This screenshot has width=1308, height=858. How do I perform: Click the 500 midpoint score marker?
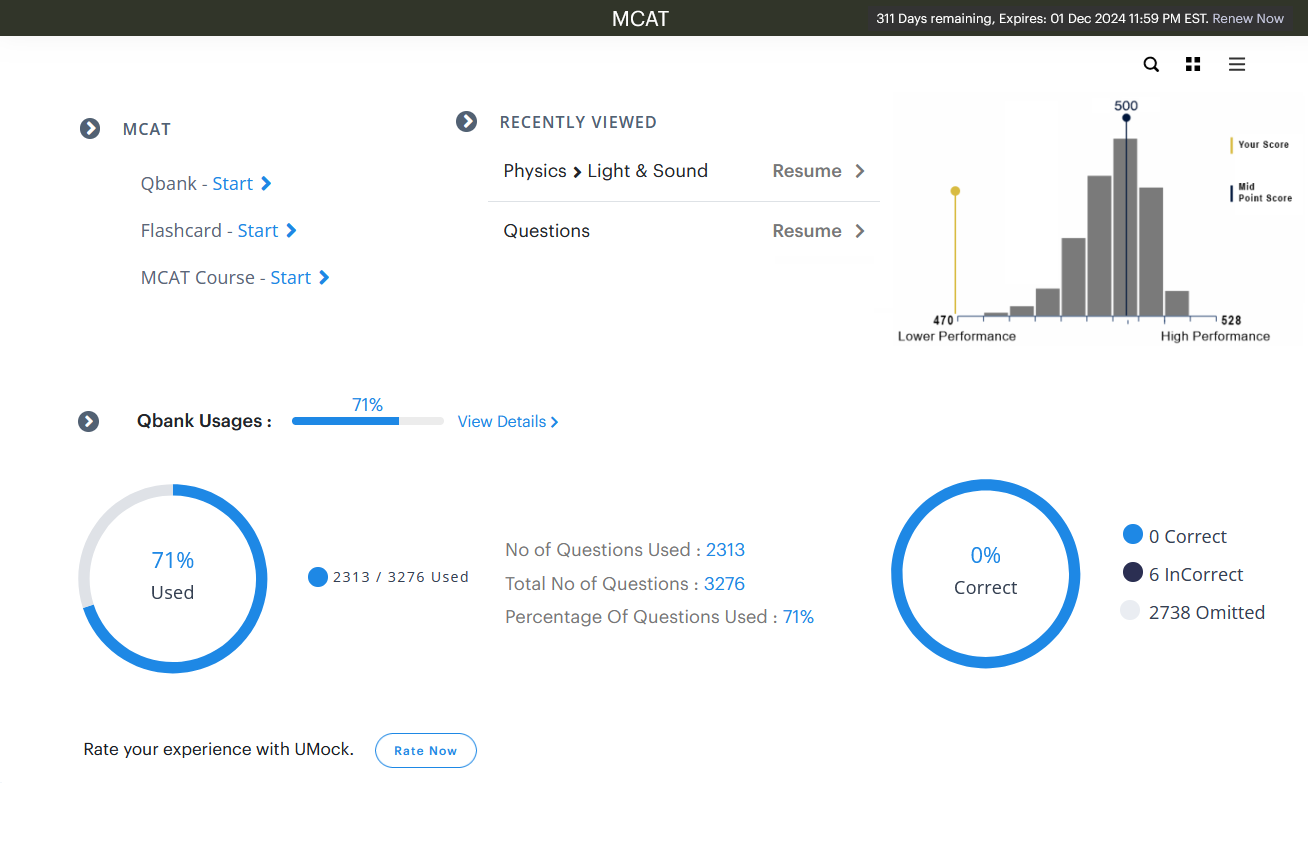(1126, 117)
